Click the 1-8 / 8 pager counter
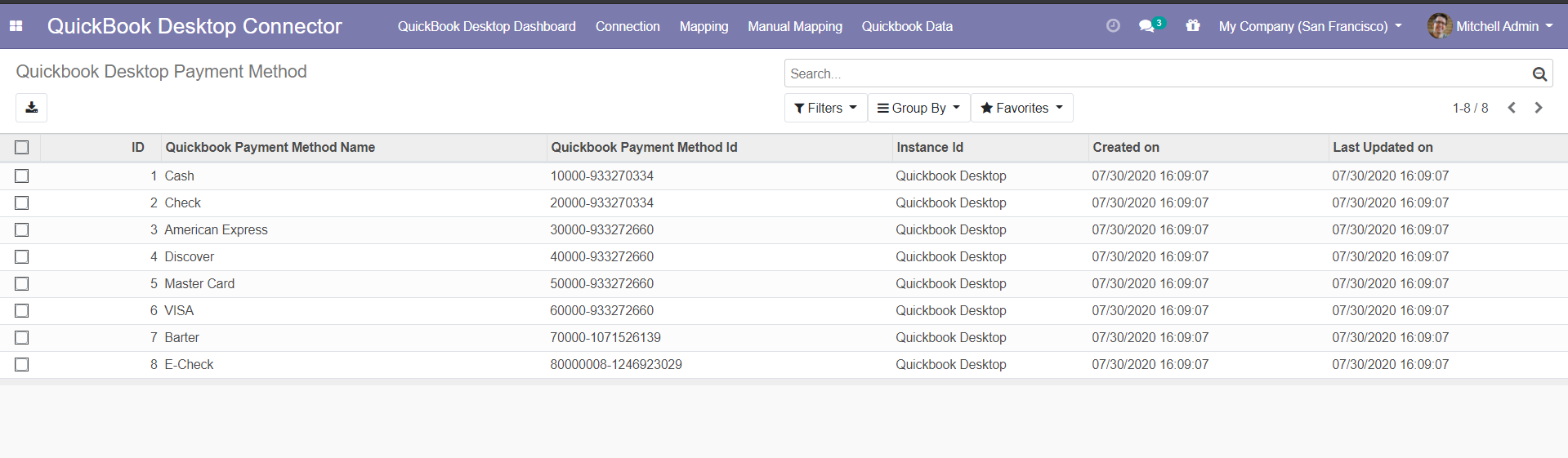This screenshot has width=1568, height=458. [x=1470, y=108]
